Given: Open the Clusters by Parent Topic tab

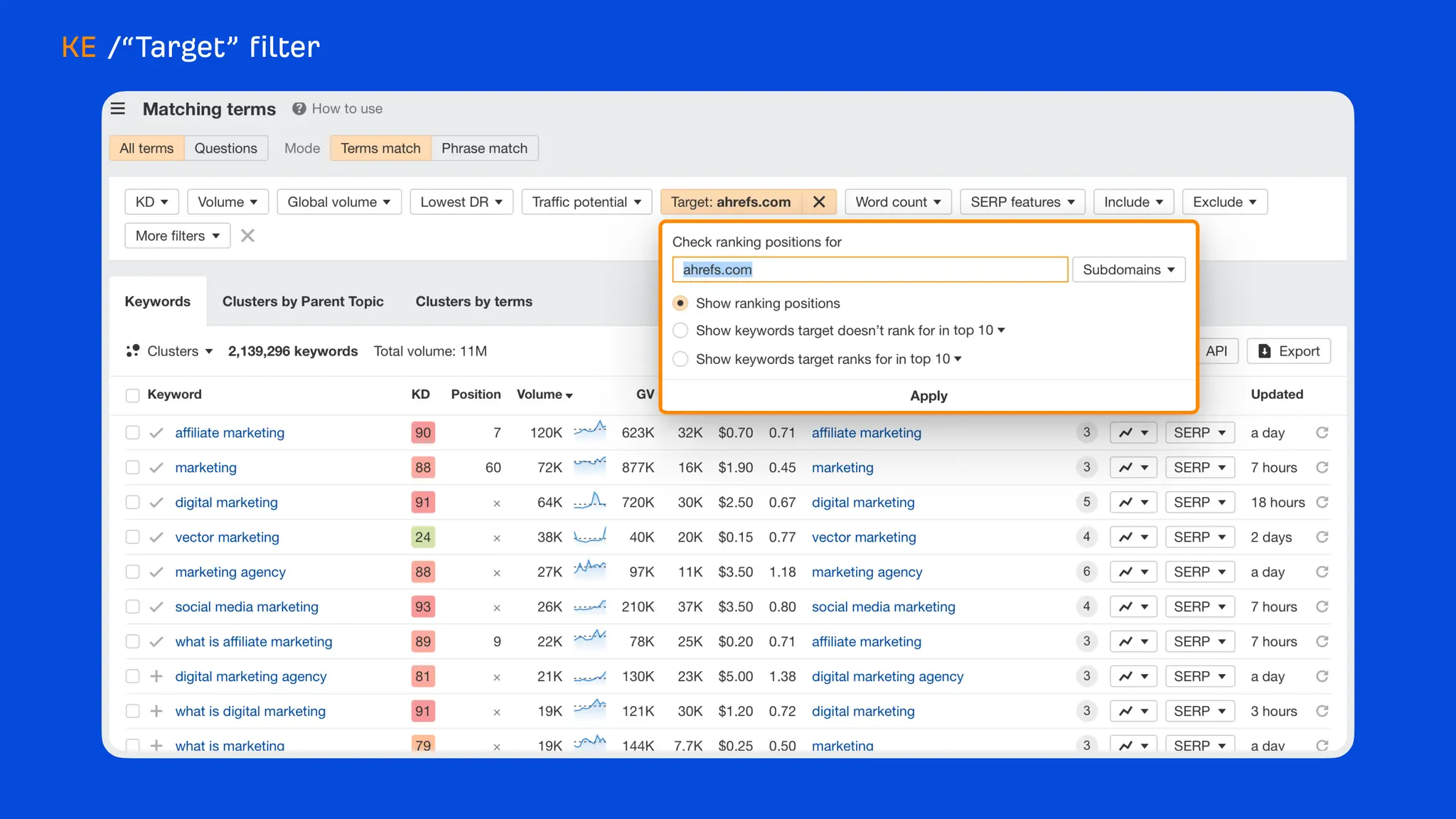Looking at the screenshot, I should 303,301.
